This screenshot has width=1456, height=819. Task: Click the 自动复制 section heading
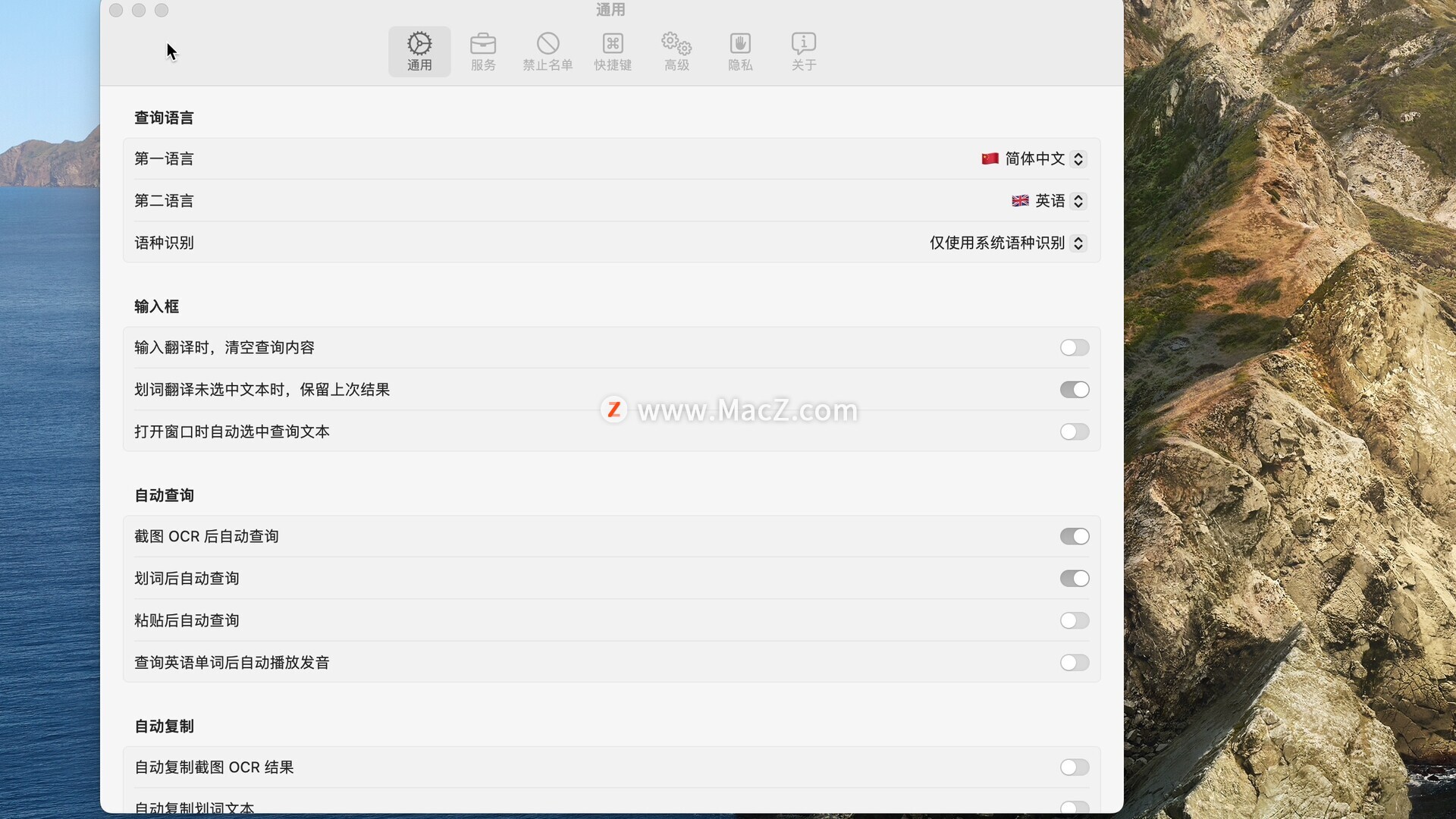click(x=164, y=726)
